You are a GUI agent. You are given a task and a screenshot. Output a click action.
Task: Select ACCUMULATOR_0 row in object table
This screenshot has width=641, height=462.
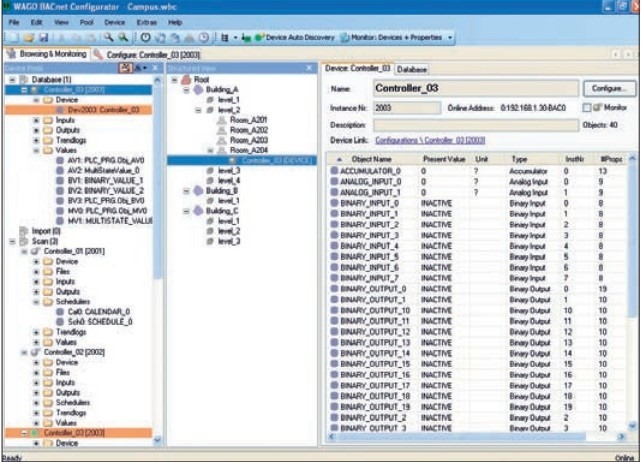click(477, 171)
